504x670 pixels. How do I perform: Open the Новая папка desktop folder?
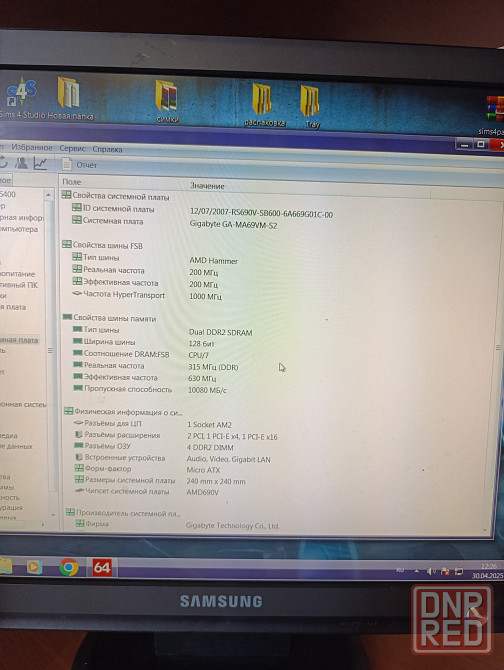[70, 97]
